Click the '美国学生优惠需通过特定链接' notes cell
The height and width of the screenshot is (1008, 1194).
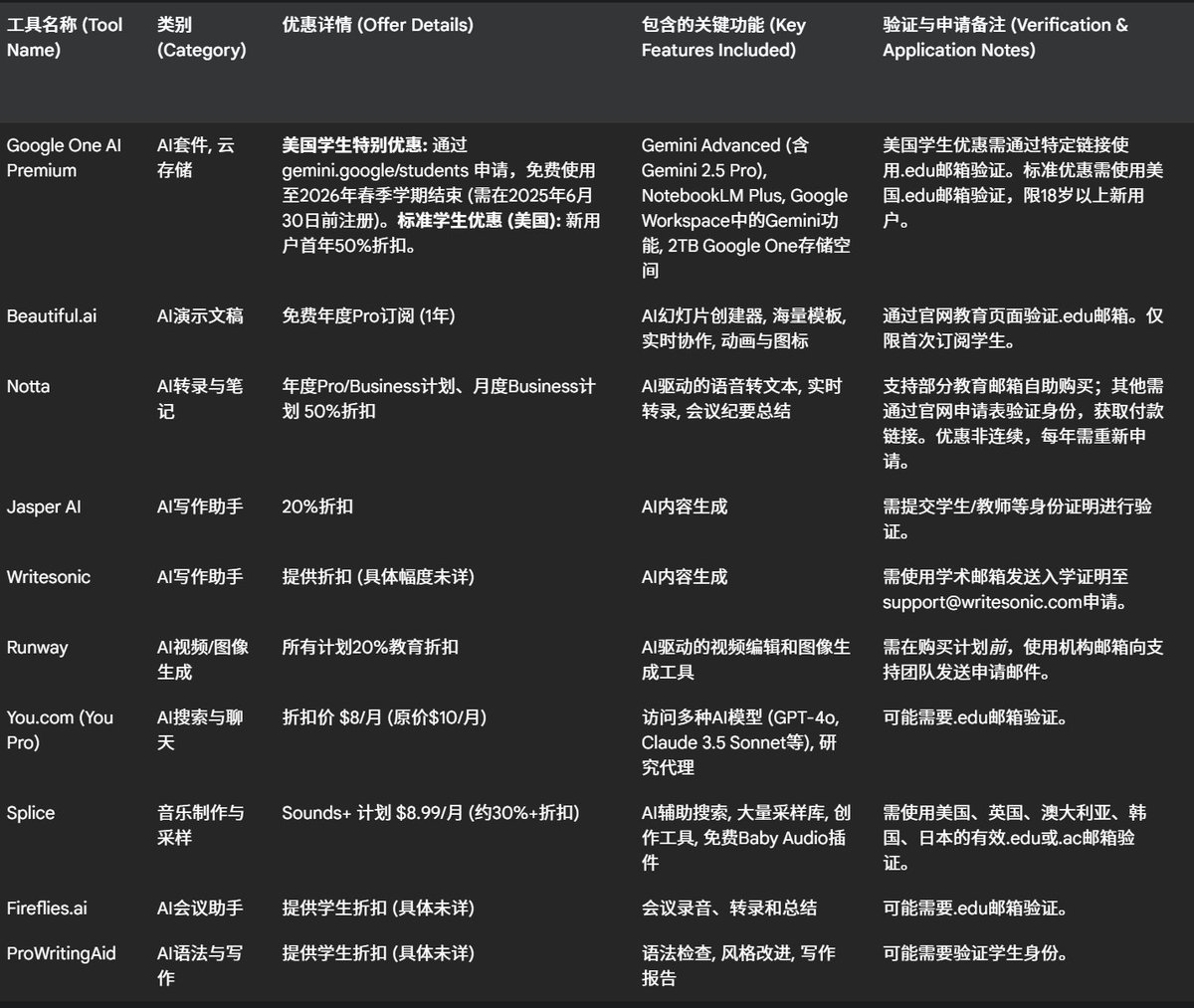point(1023,182)
